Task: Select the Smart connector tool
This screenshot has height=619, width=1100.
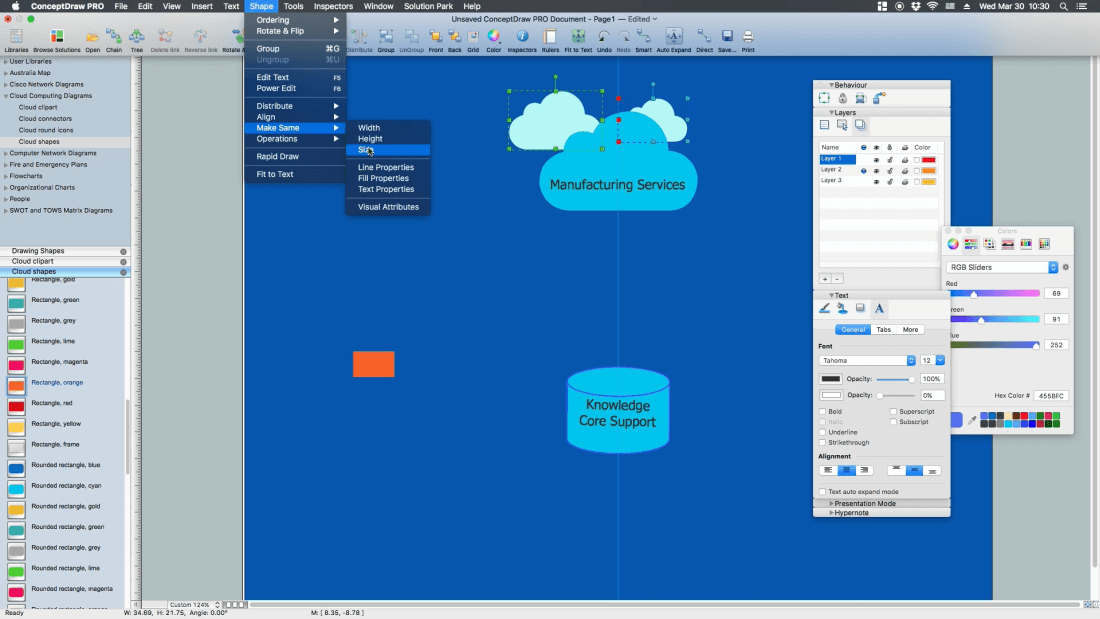Action: click(643, 39)
